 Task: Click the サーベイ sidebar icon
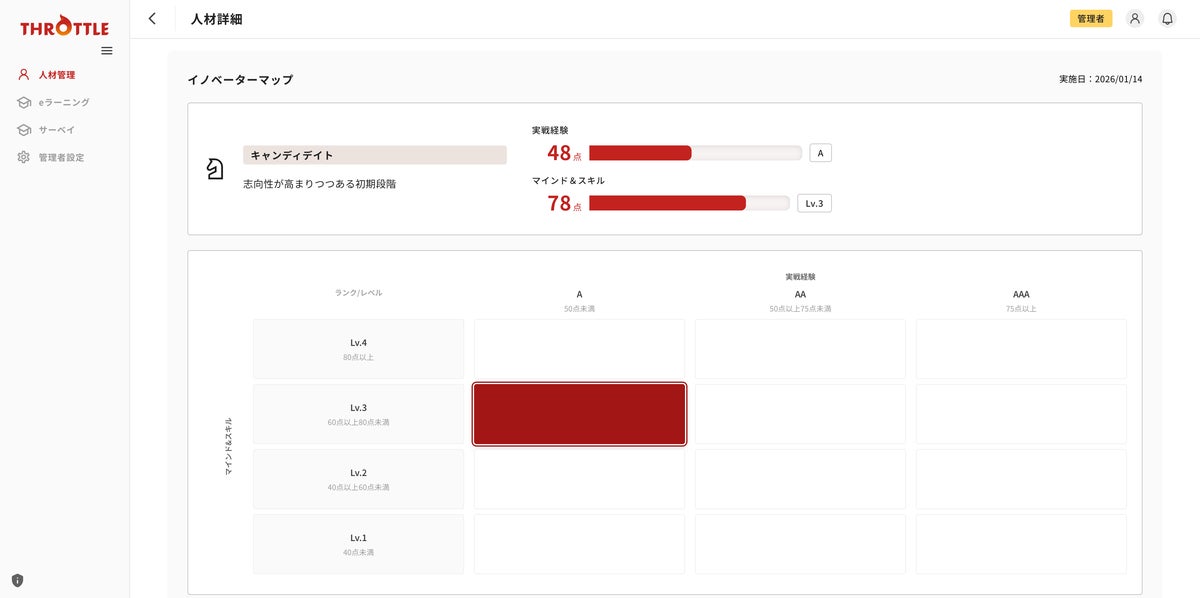(x=24, y=130)
